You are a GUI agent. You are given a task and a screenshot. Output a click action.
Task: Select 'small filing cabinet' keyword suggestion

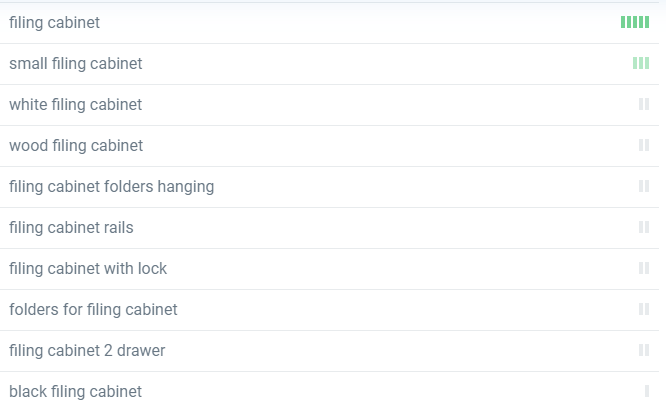pyautogui.click(x=76, y=63)
